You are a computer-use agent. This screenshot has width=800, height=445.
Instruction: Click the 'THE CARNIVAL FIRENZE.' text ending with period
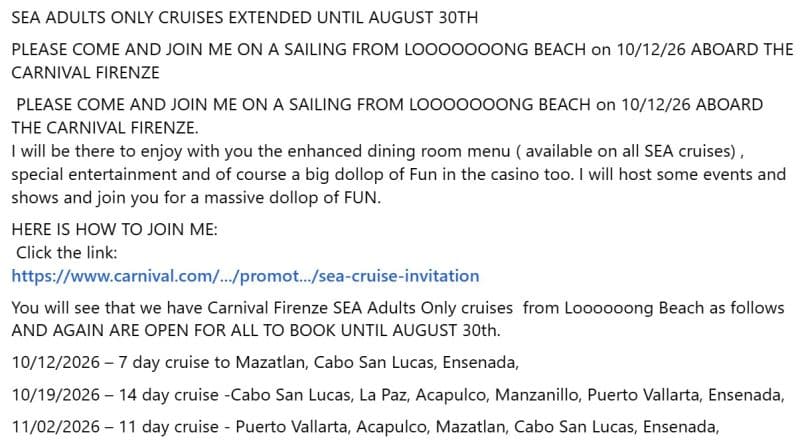[105, 128]
